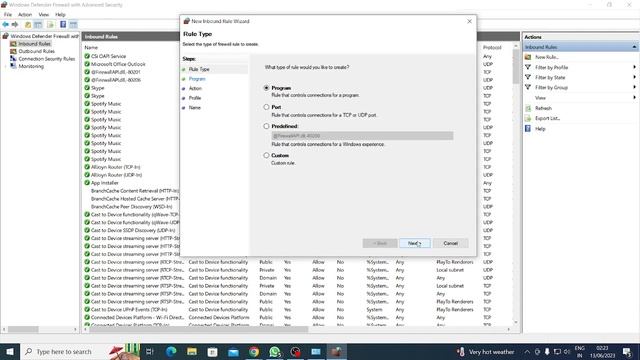The image size is (640, 360).
Task: Show hidden system tray icons chevron
Action: [527, 352]
